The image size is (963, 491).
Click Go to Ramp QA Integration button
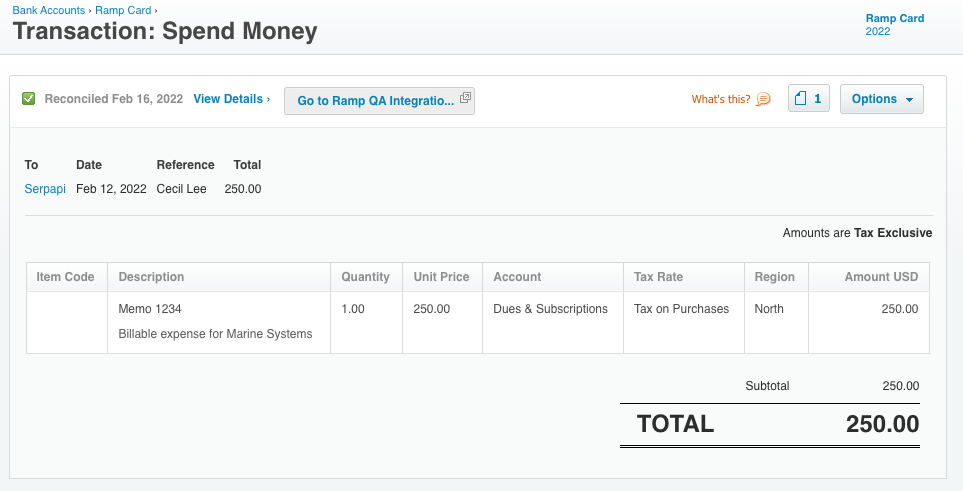pyautogui.click(x=380, y=101)
